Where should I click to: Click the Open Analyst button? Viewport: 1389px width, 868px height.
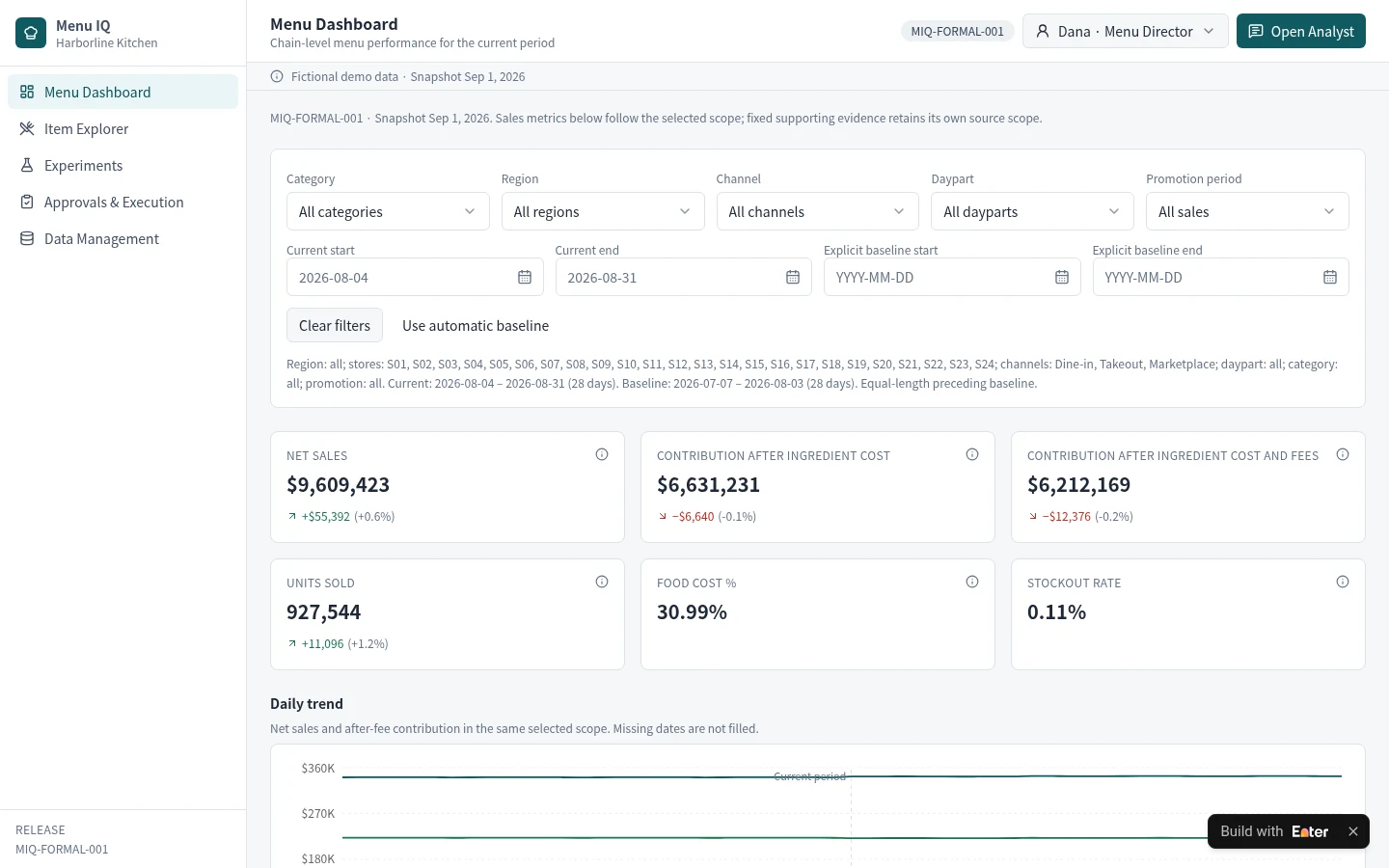1301,31
